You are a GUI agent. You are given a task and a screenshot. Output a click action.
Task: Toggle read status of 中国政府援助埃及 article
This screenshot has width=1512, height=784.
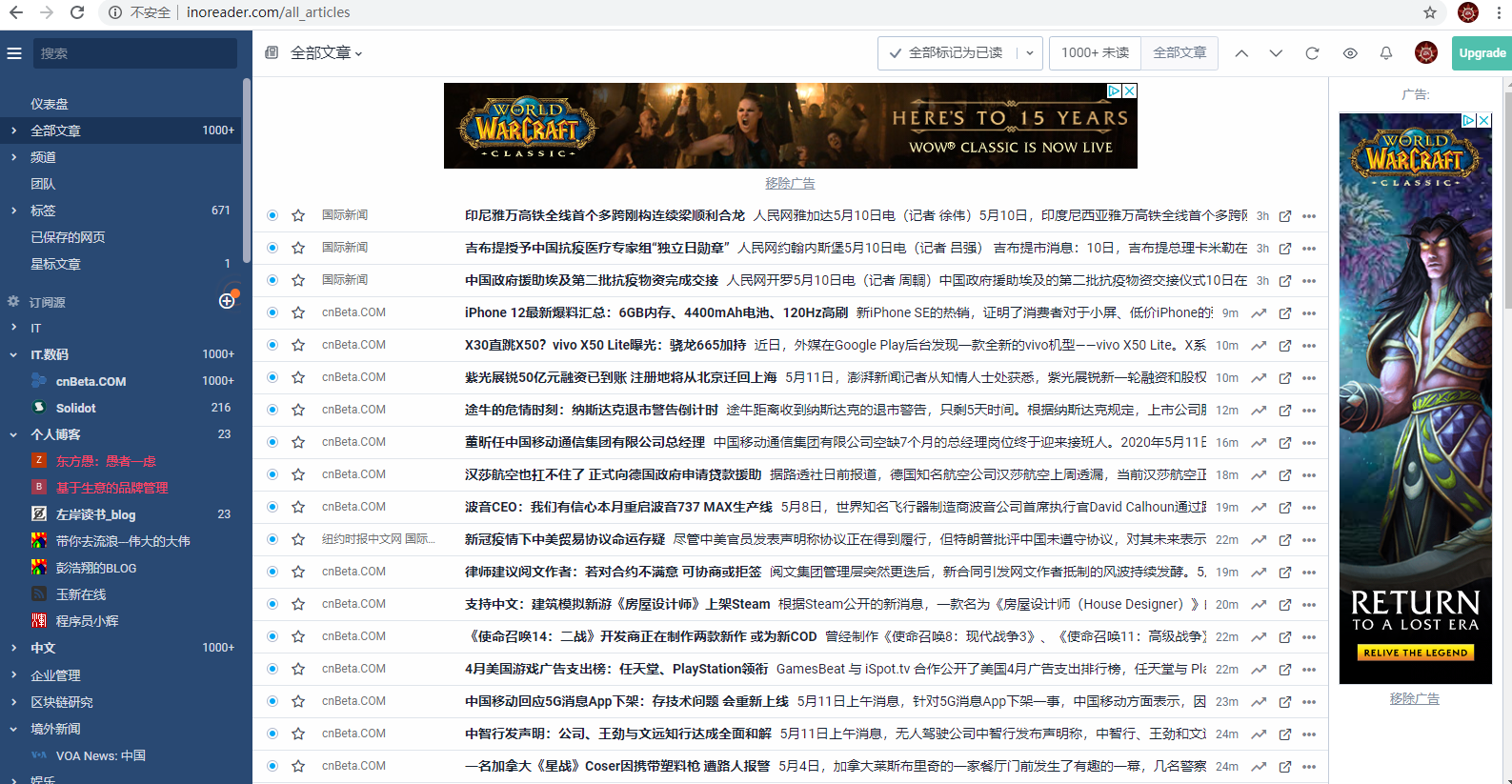(272, 280)
